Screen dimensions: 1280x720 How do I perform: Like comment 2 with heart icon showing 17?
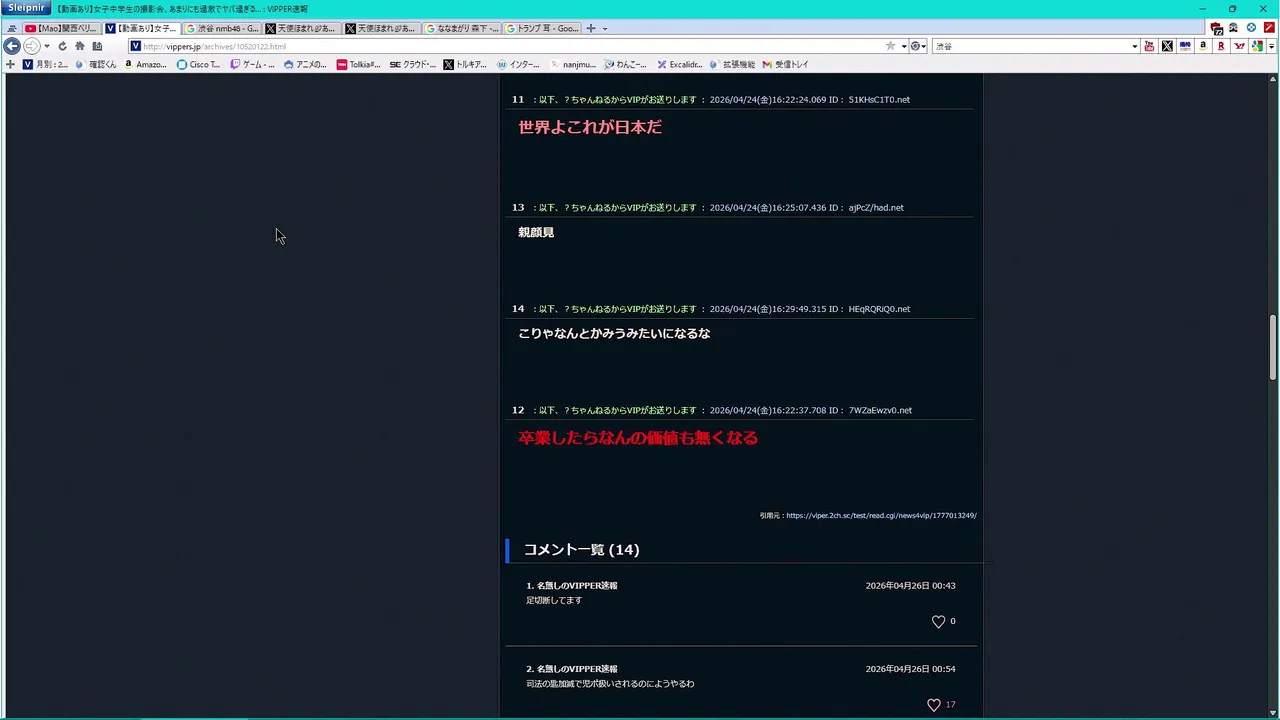934,705
